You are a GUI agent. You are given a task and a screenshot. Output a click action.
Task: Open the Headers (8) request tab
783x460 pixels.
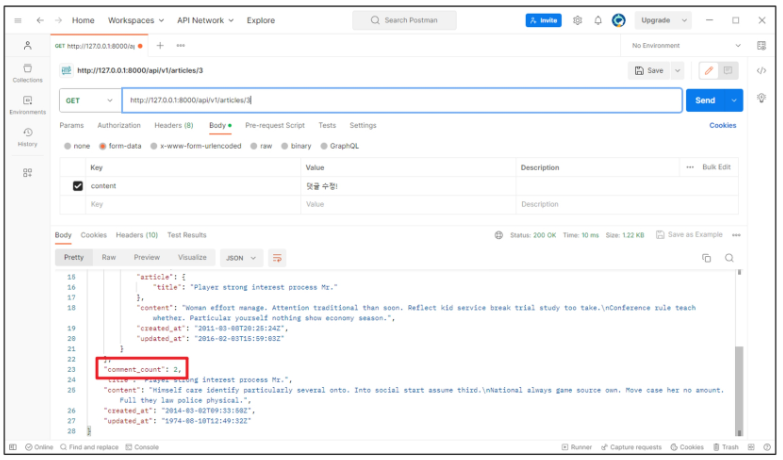[173, 125]
